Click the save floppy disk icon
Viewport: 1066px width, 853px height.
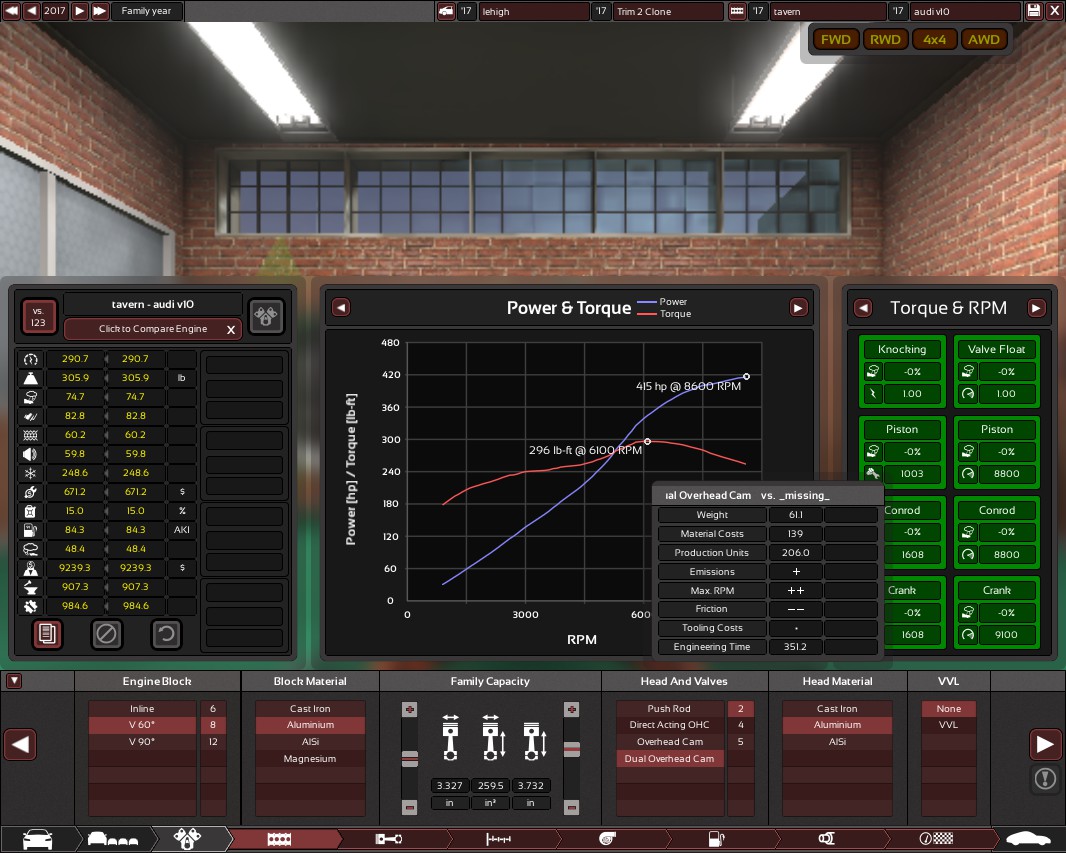(x=1034, y=11)
